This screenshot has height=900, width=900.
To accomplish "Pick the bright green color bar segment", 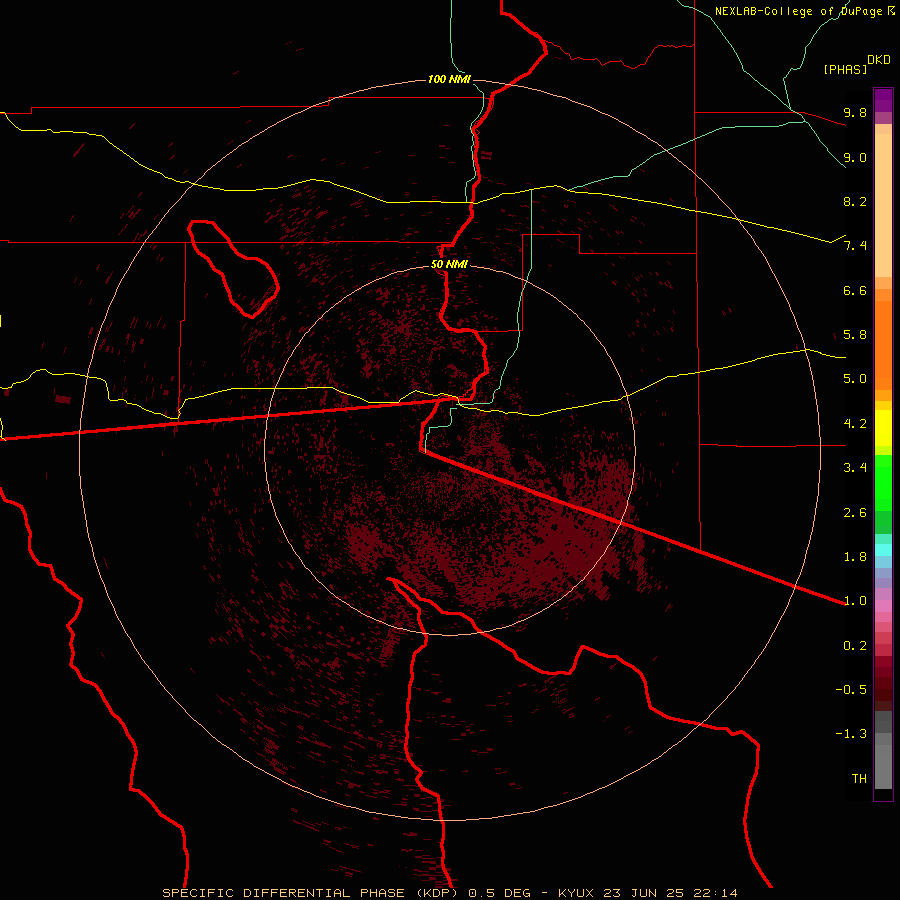I will tap(883, 482).
